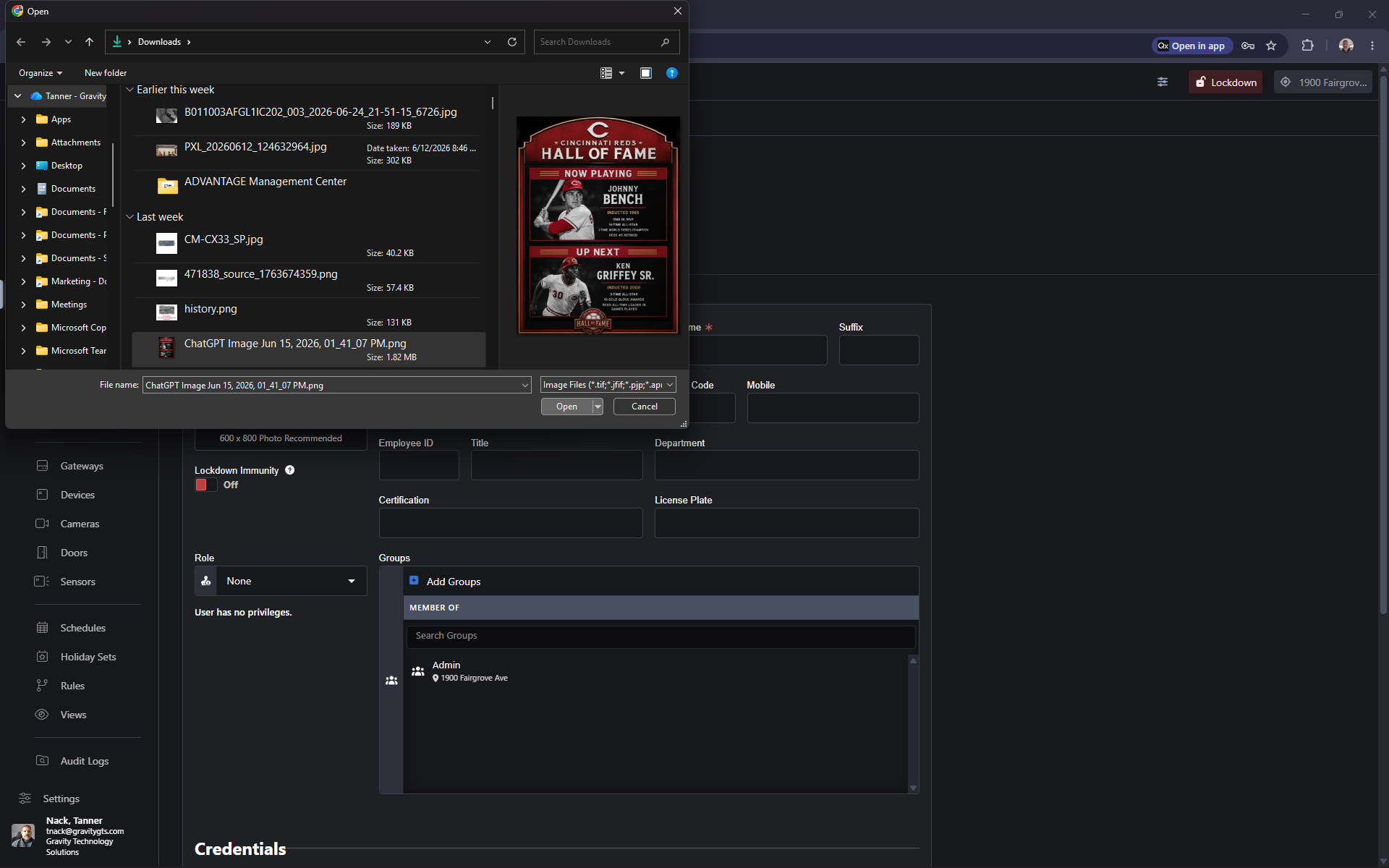Open the Image Files type dropdown
This screenshot has height=868, width=1389.
pyautogui.click(x=608, y=385)
